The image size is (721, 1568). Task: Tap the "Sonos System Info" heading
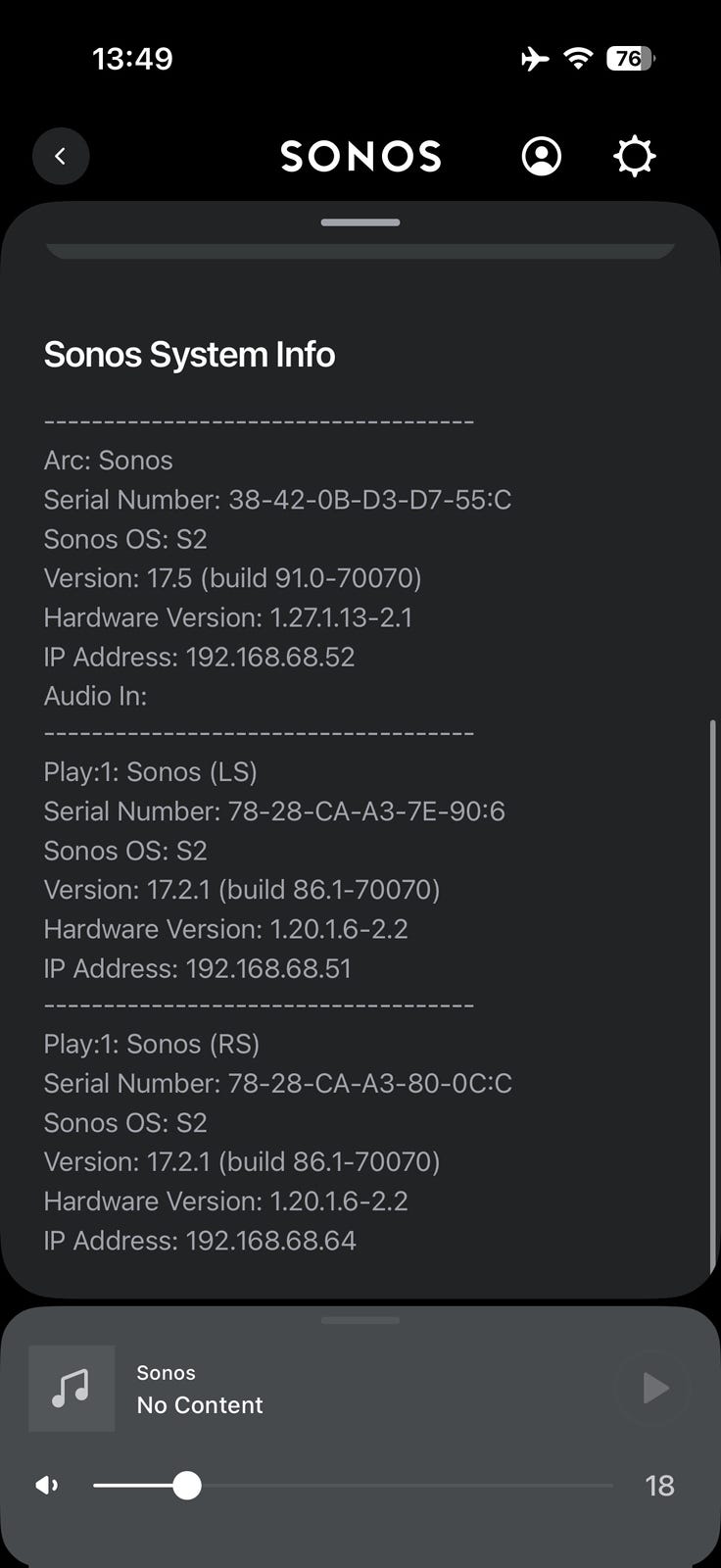click(x=189, y=355)
